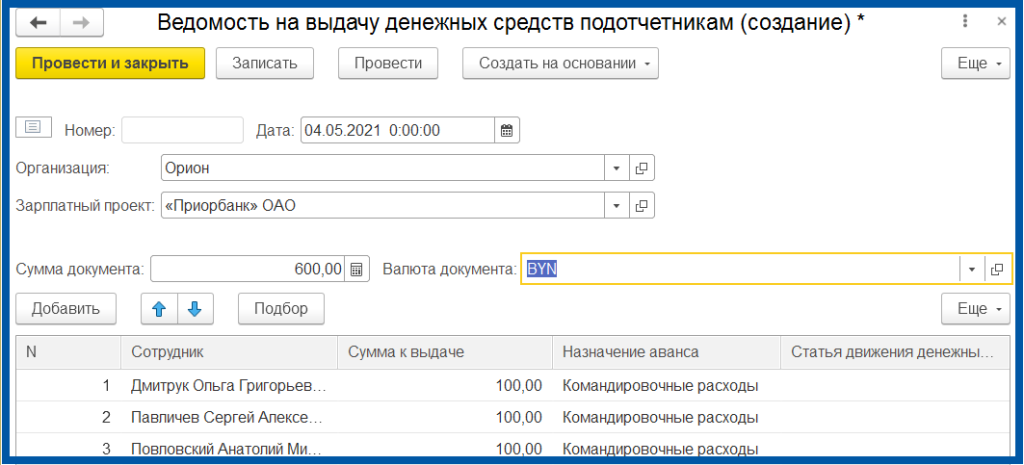Click into the Номер field
This screenshot has height=465, width=1024.
click(182, 130)
